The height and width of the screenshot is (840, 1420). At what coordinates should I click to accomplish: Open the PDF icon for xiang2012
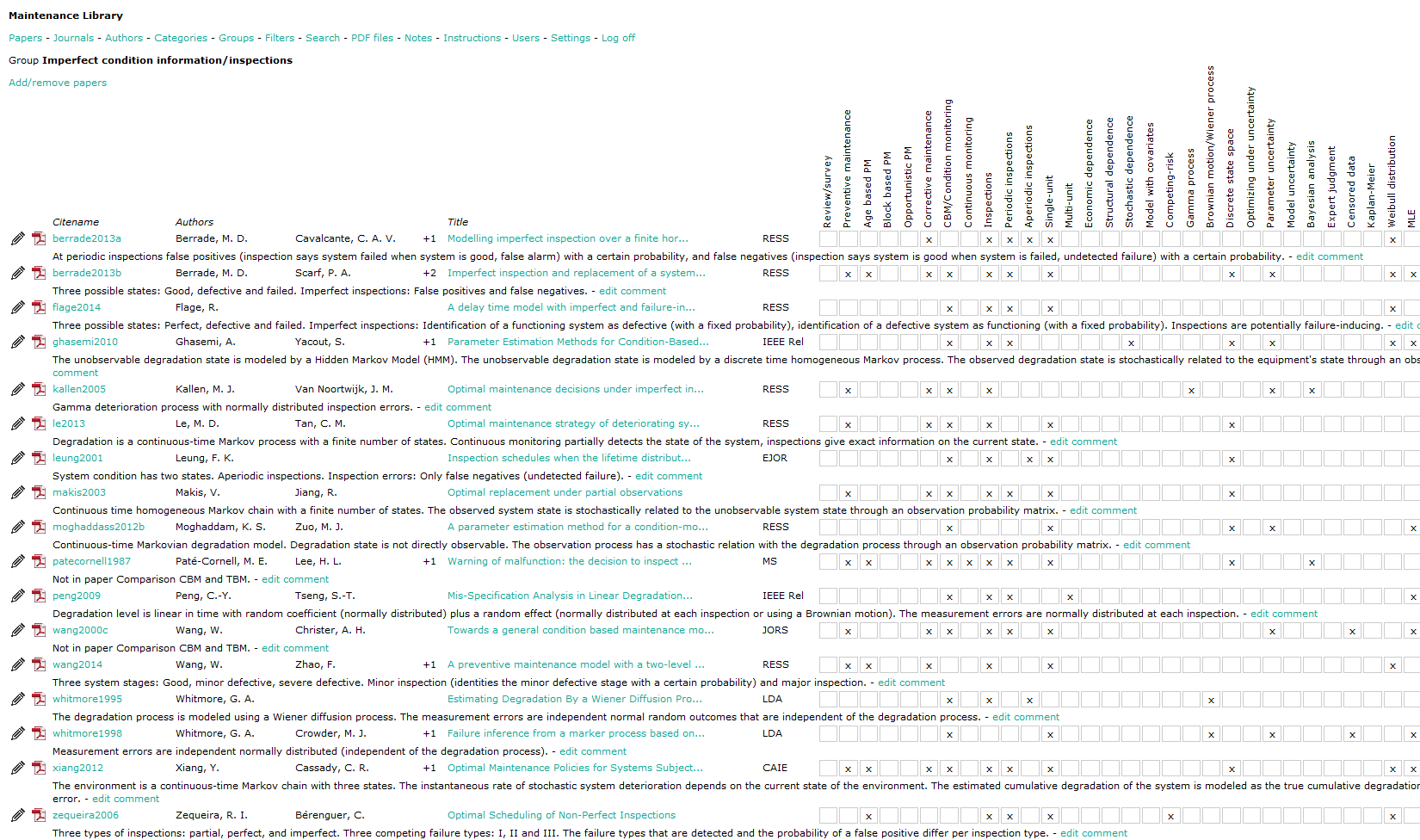point(39,768)
